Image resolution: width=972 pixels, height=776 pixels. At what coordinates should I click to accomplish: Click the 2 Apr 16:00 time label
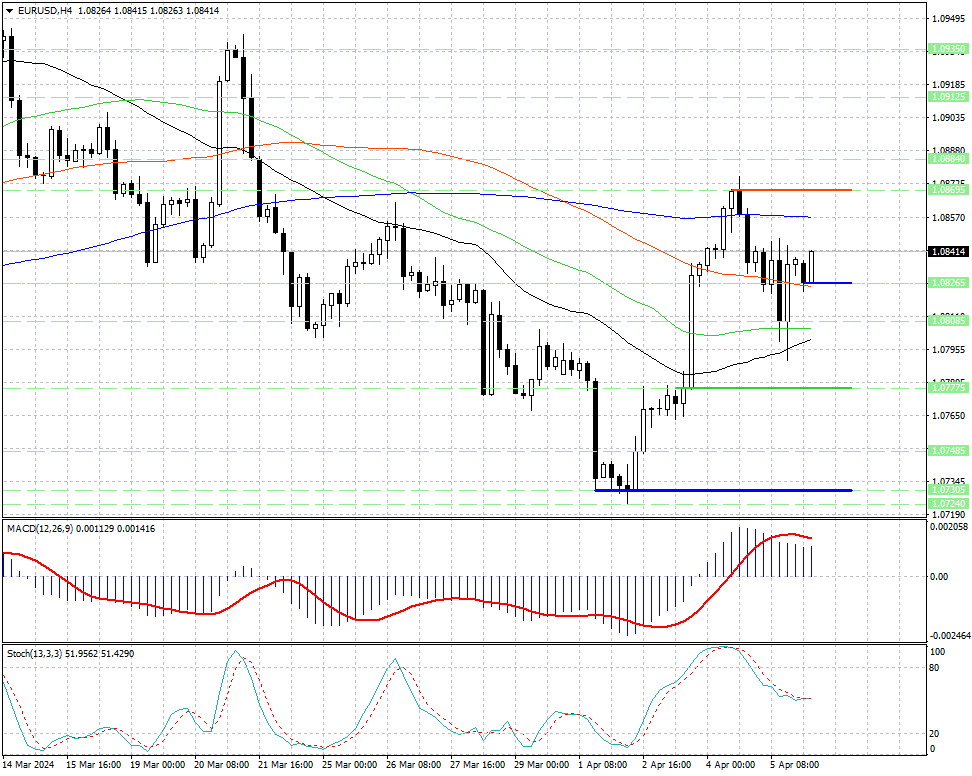tap(666, 765)
